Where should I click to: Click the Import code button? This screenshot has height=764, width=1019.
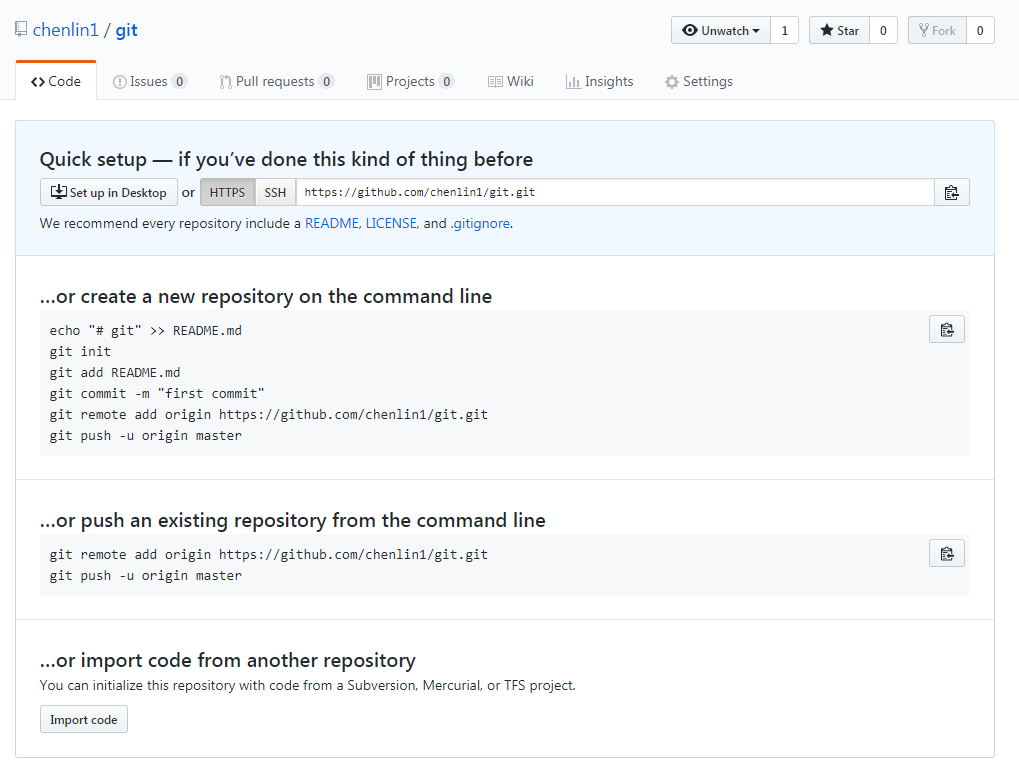(x=84, y=719)
